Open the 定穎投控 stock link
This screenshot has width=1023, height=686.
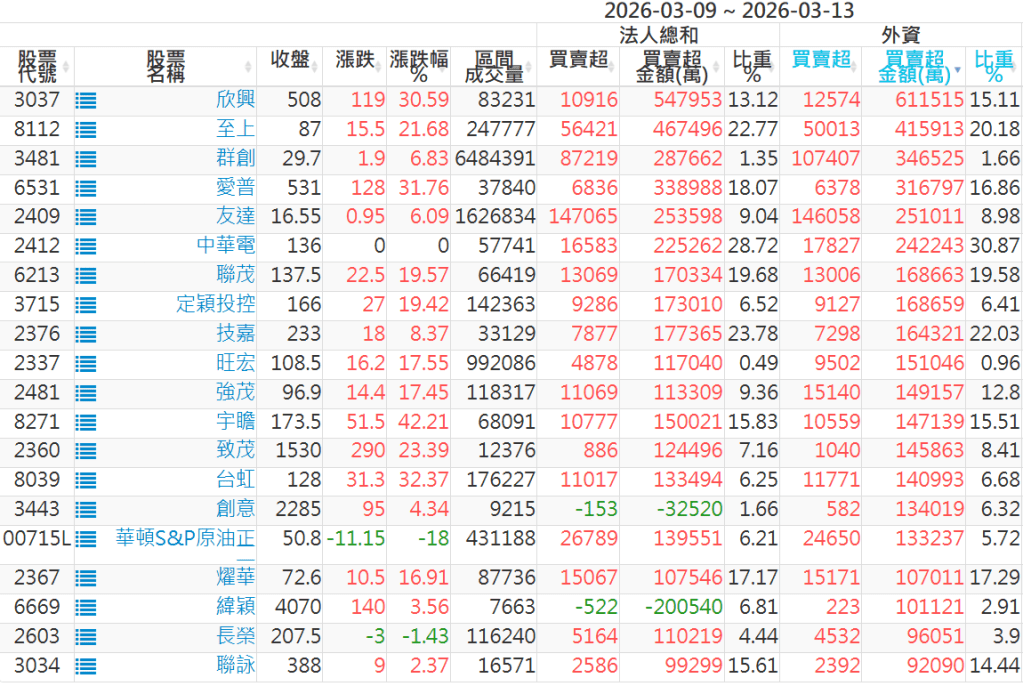[x=215, y=304]
